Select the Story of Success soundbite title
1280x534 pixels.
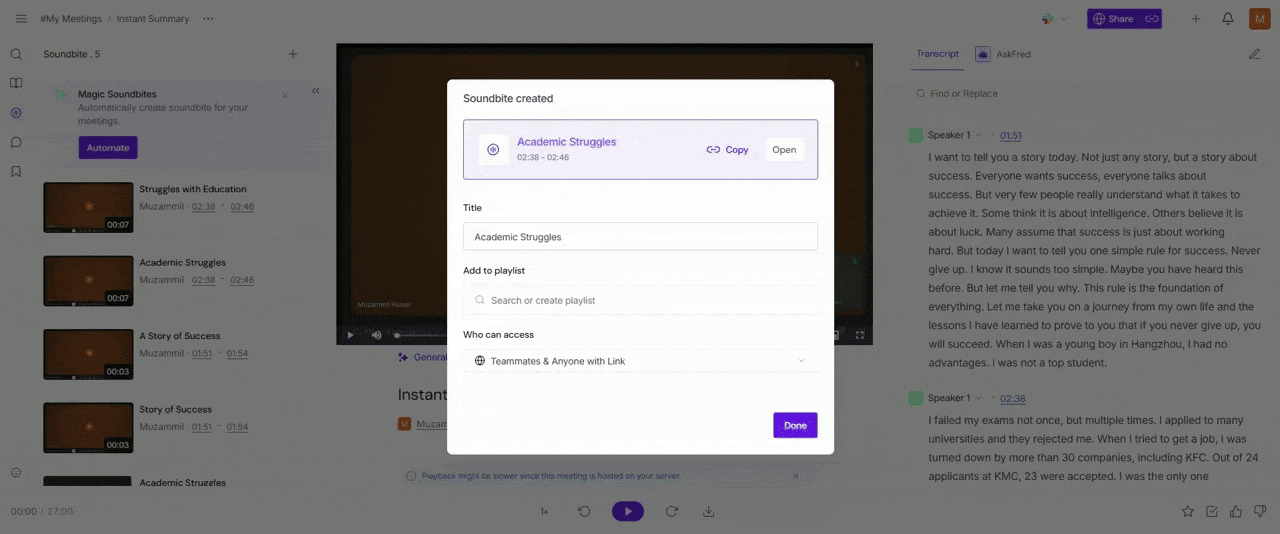pos(175,409)
